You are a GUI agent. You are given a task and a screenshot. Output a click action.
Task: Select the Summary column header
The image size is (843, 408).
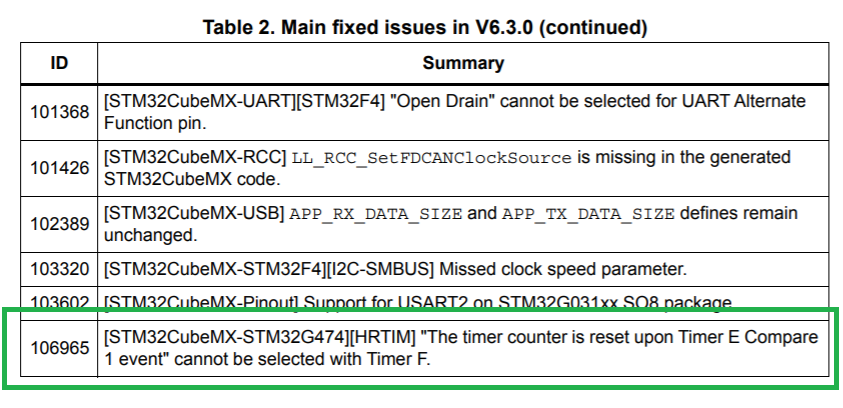[x=463, y=63]
